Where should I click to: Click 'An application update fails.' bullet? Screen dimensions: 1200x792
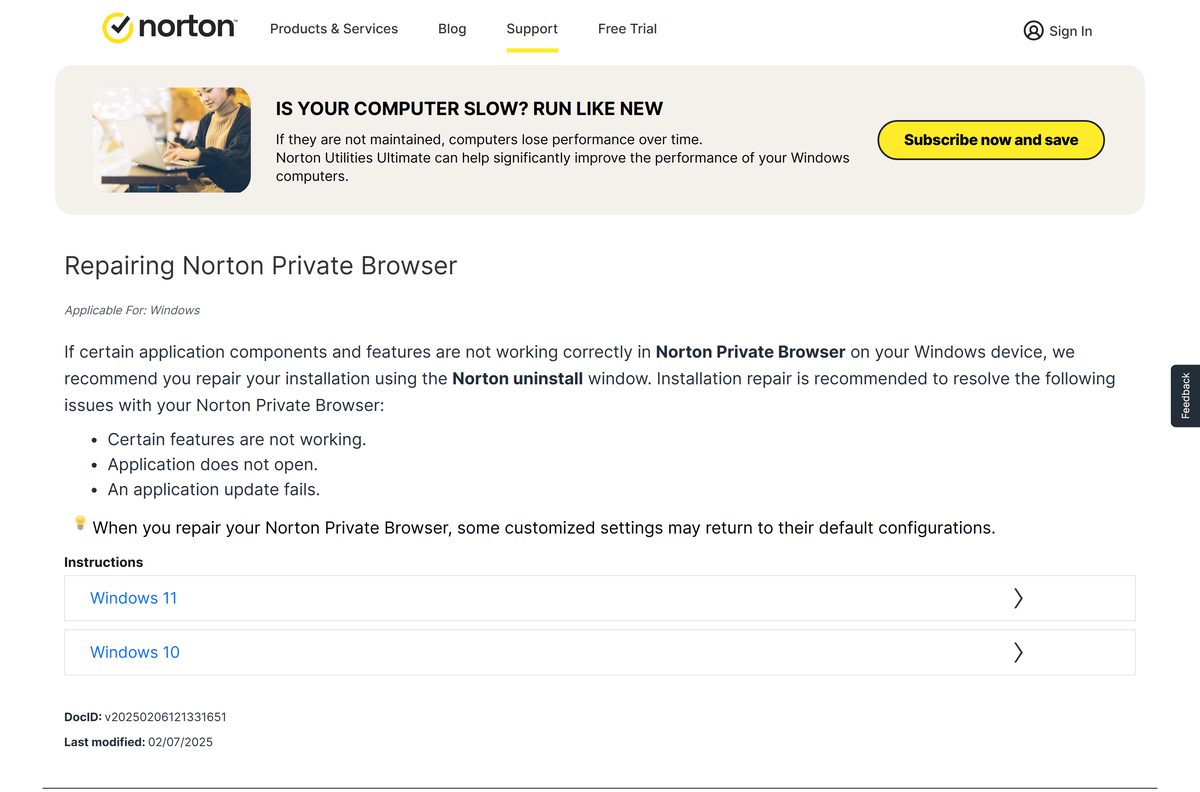pyautogui.click(x=214, y=489)
